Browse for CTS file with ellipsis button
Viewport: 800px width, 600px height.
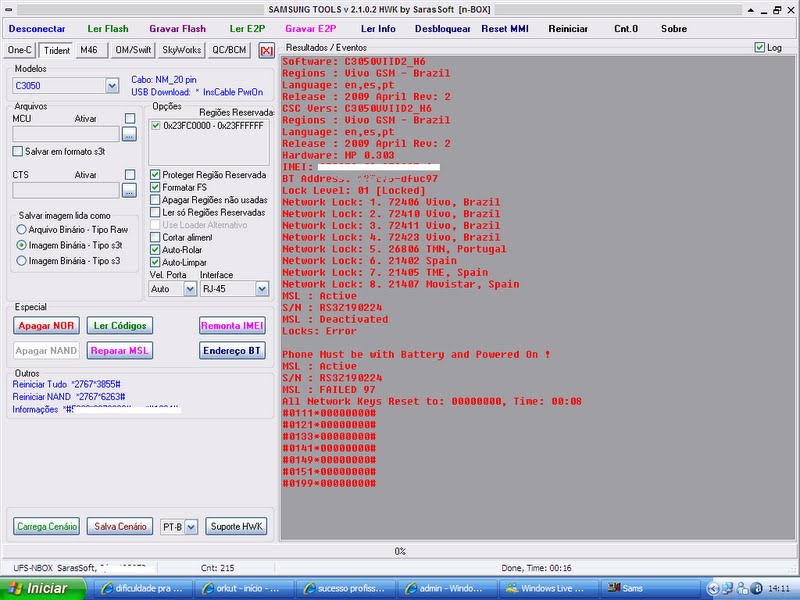tap(129, 190)
